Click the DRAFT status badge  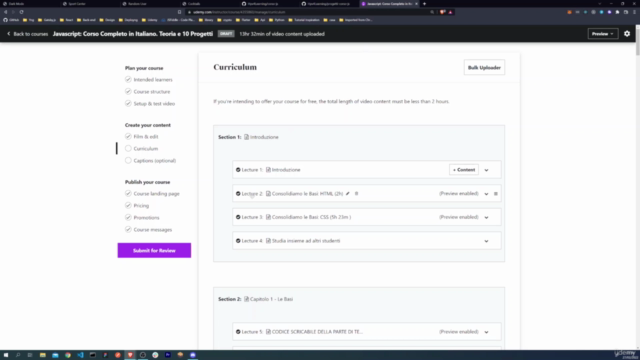(226, 34)
